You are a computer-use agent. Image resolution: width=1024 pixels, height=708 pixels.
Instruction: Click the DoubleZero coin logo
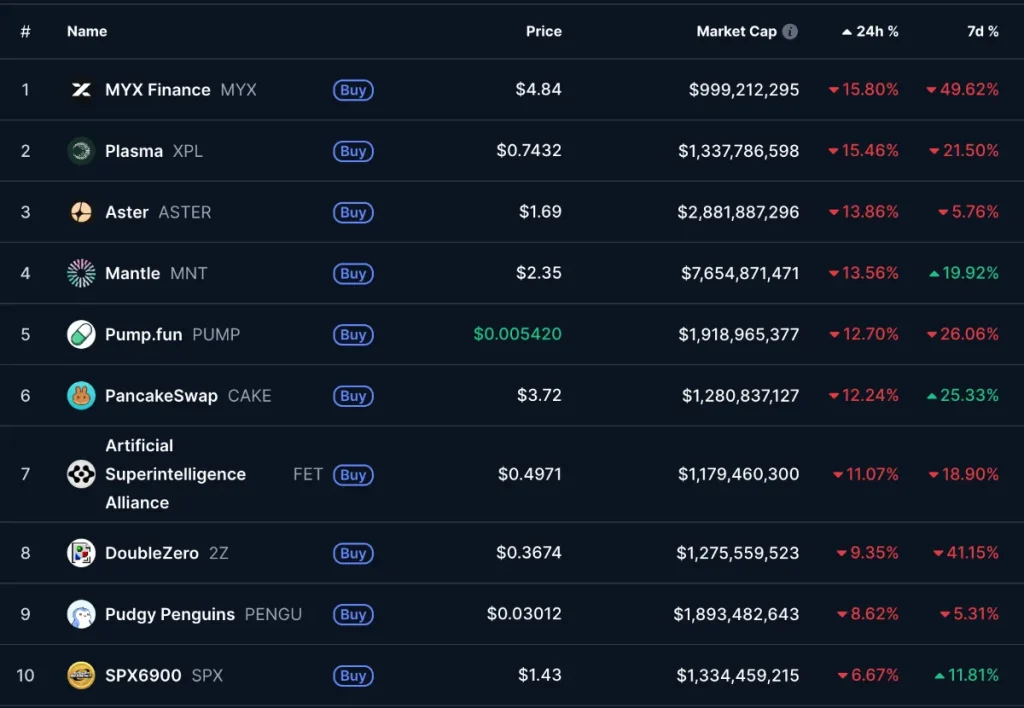pos(83,552)
